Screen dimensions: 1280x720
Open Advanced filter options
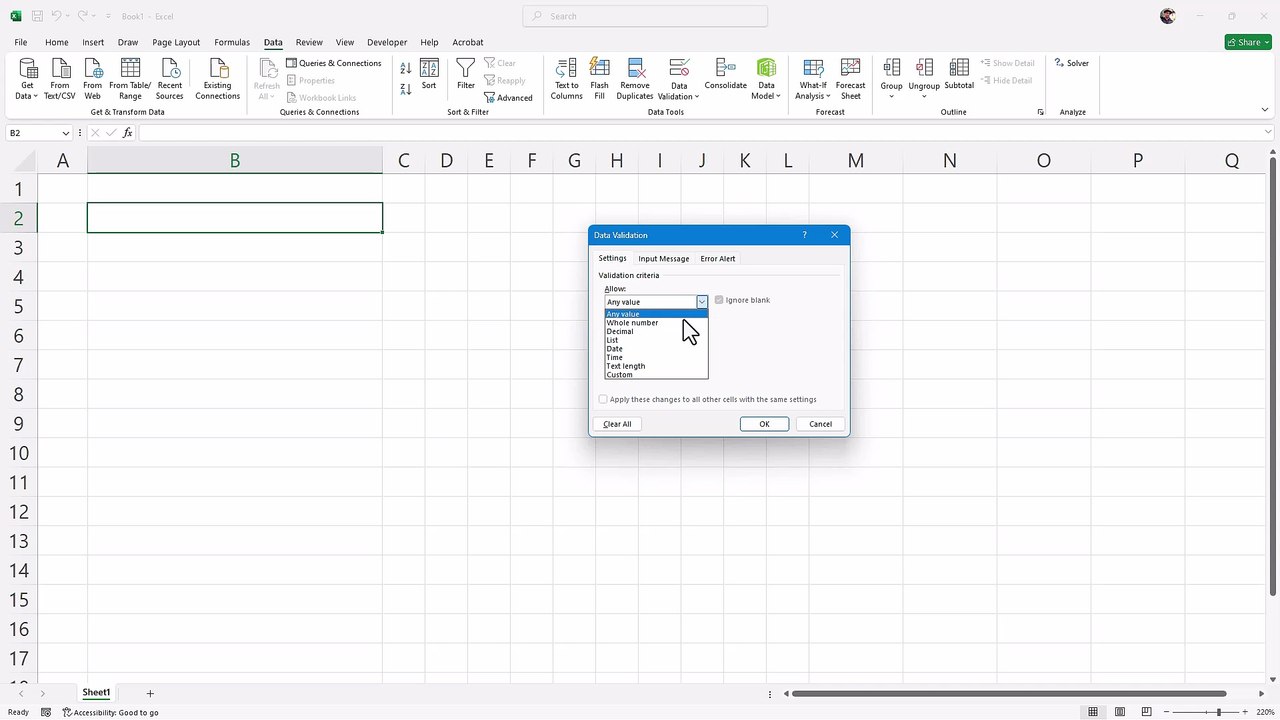click(508, 98)
